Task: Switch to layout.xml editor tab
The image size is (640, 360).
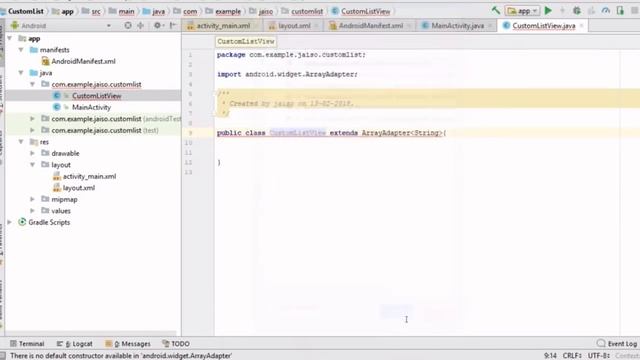Action: 293,26
